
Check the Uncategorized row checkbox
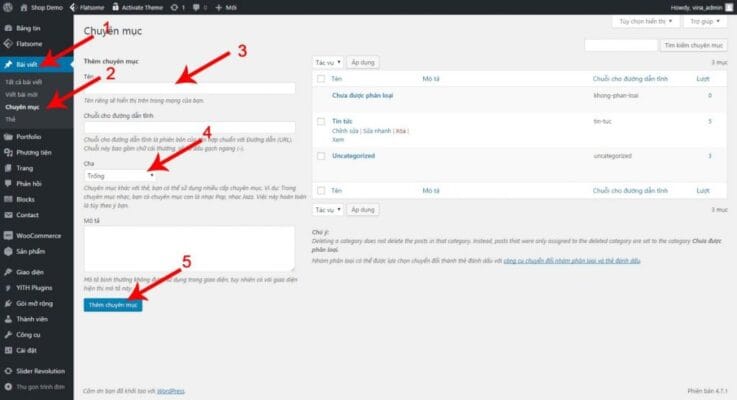tap(321, 156)
